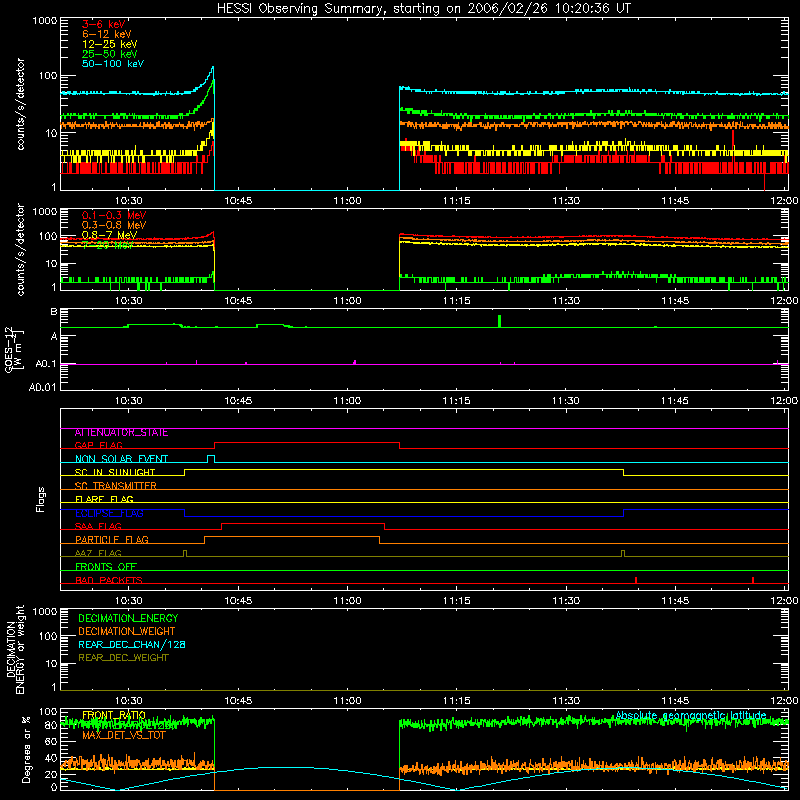Image resolution: width=800 pixels, height=800 pixels.
Task: Click the FLARE_FLAG label
Action: point(104,499)
